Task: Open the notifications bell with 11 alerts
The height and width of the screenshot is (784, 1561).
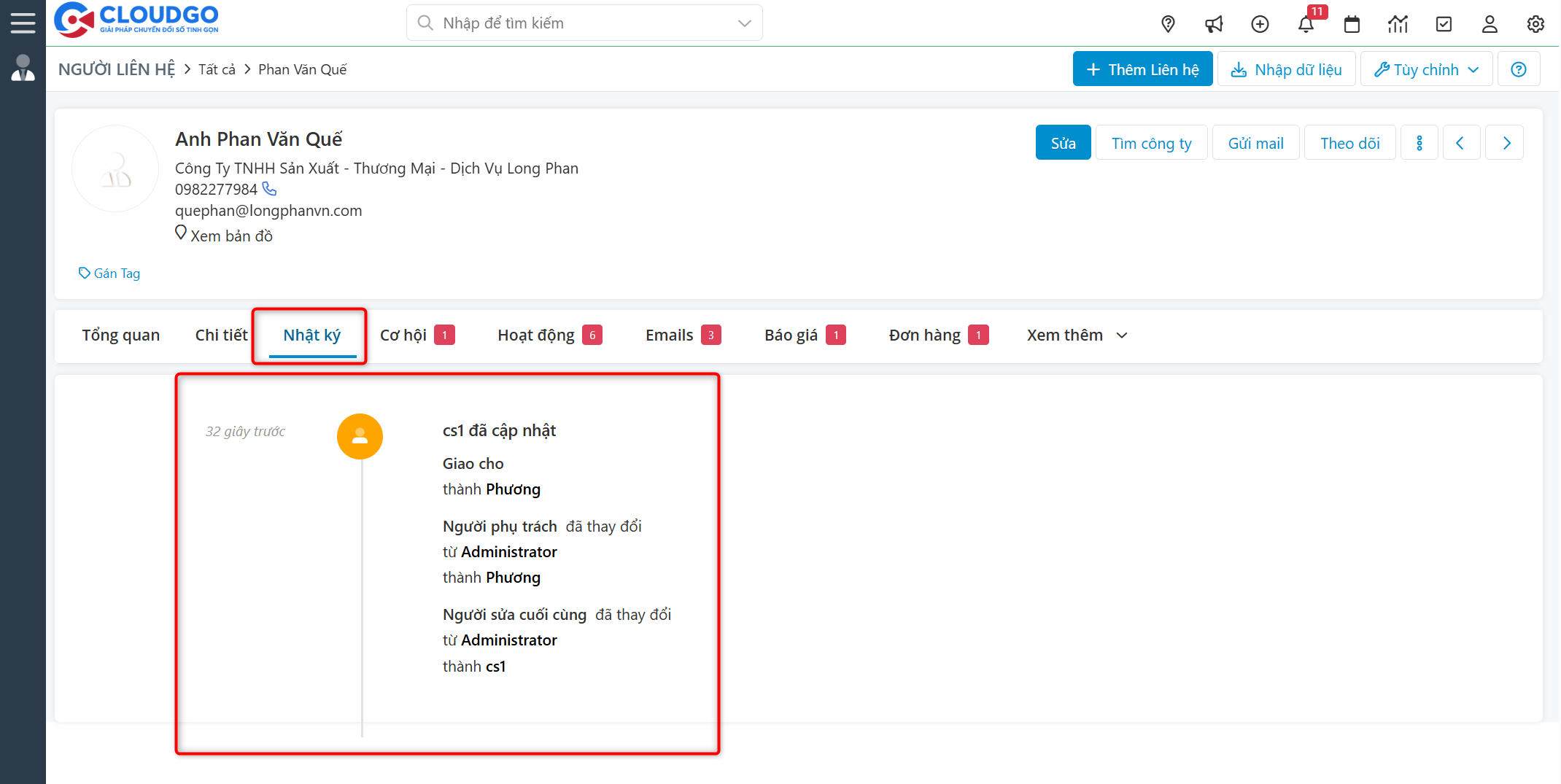Action: (x=1306, y=23)
